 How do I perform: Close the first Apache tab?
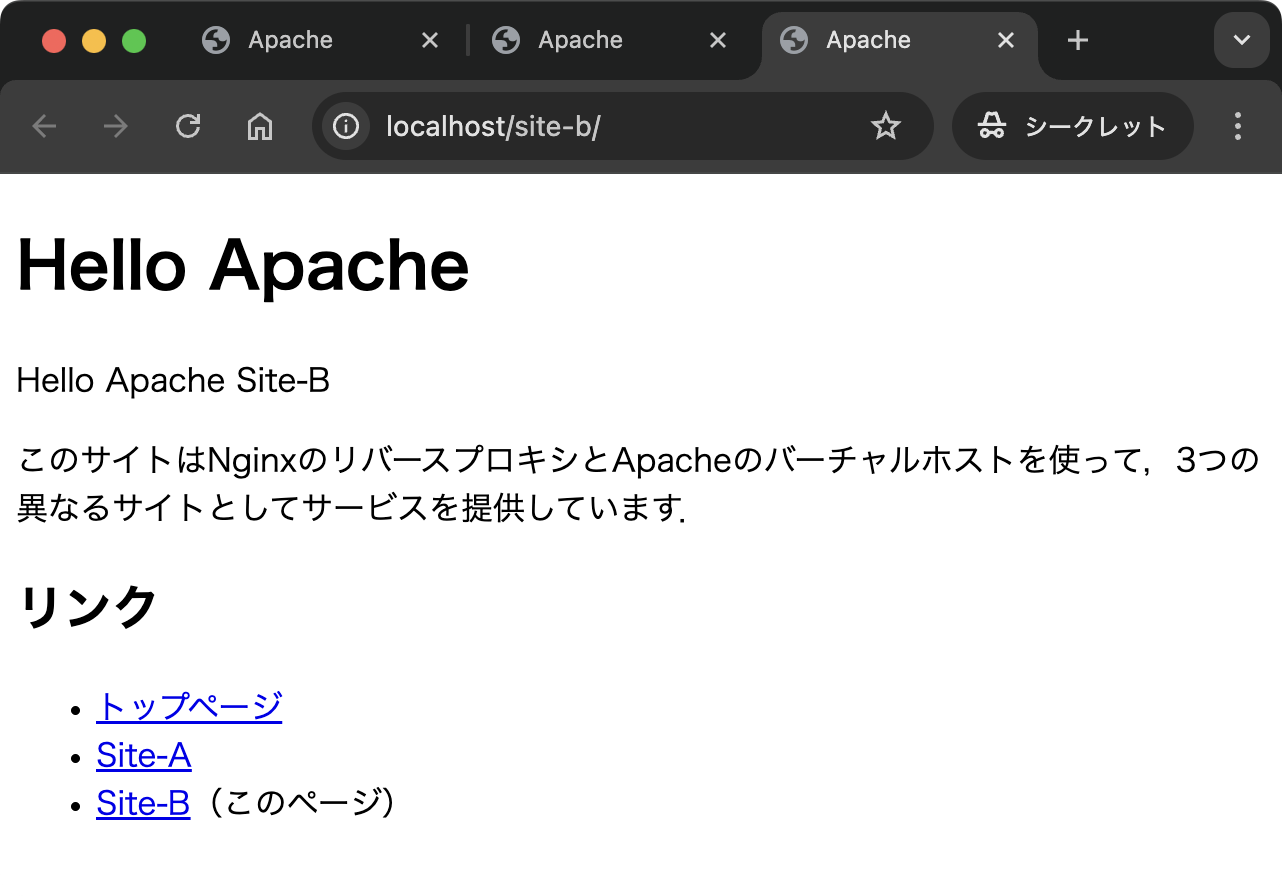[x=429, y=41]
